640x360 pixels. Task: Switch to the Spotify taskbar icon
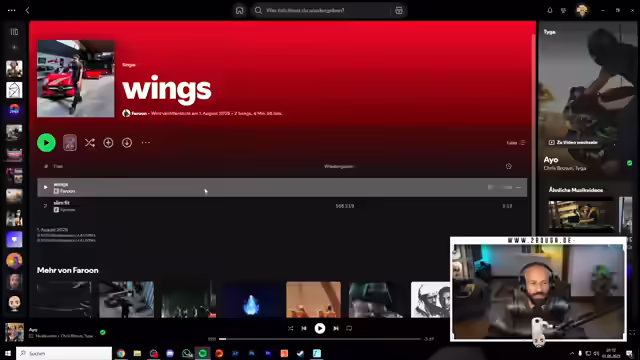coord(203,353)
